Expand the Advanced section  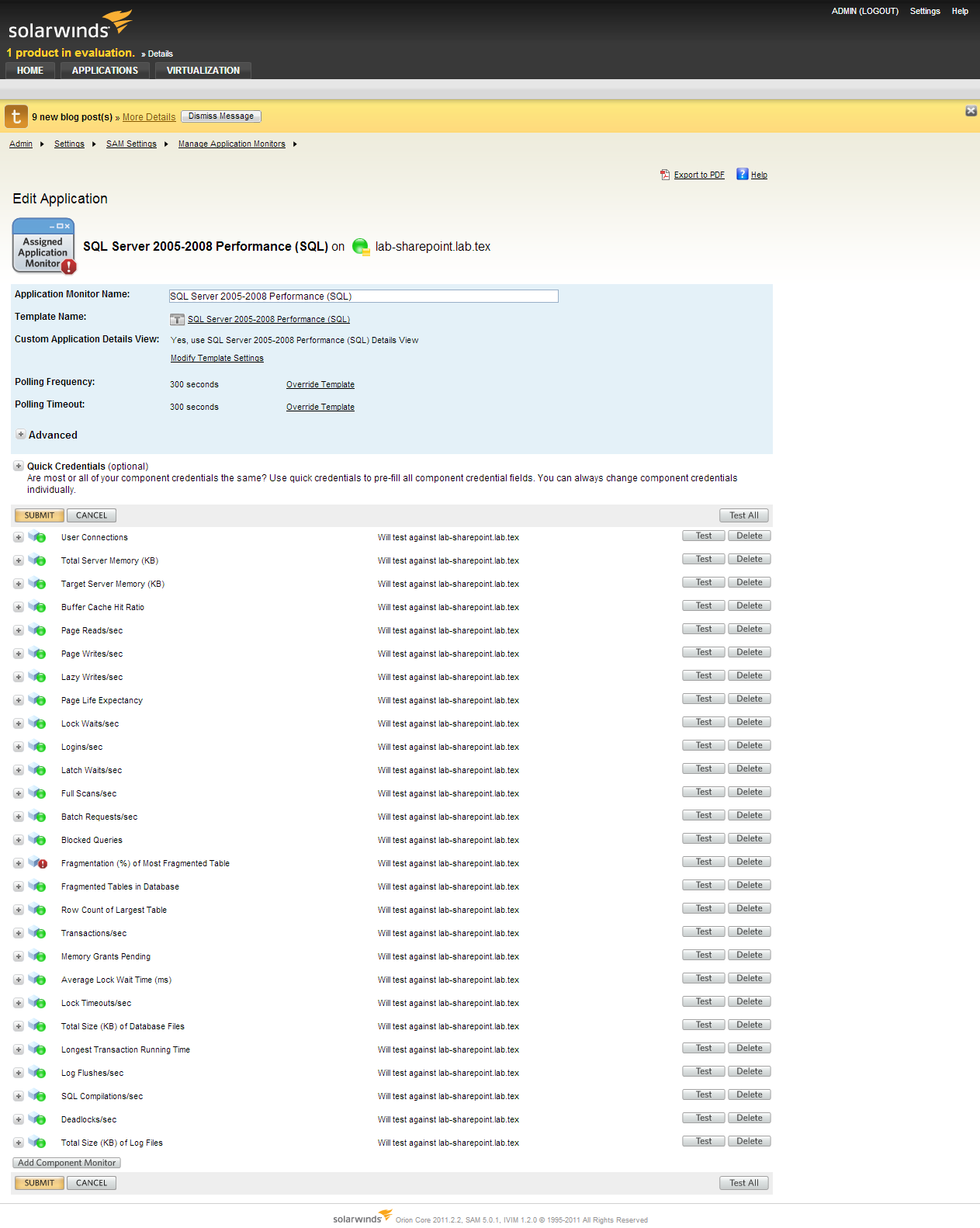(x=21, y=435)
